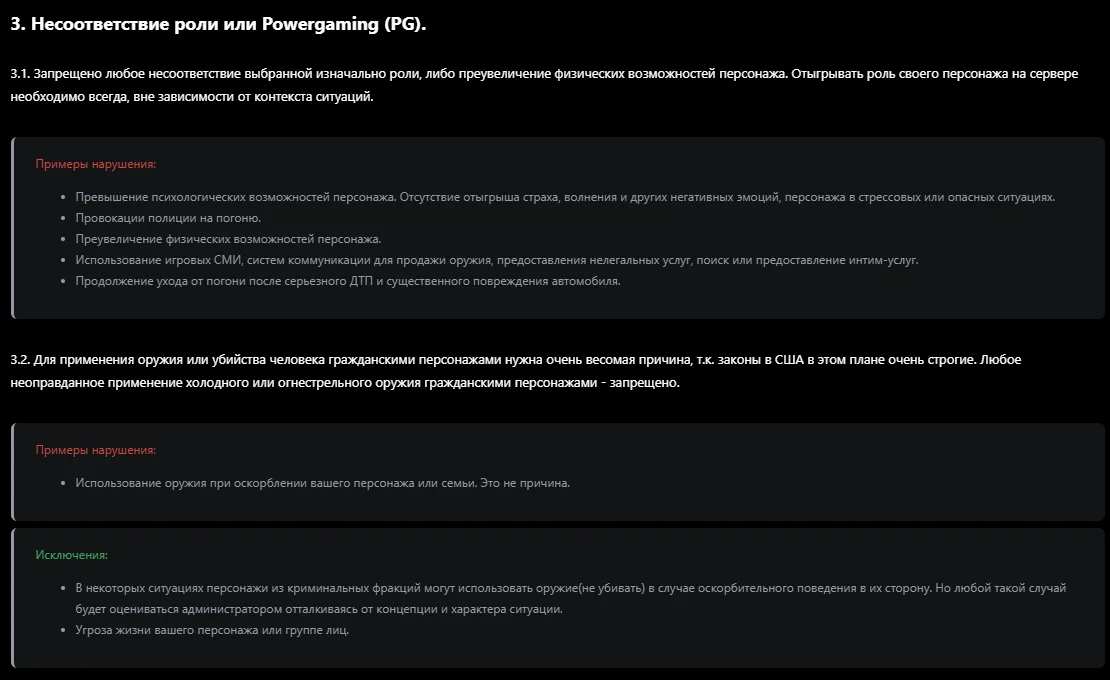Click the phrase 'Это не причина.' in second block
Viewport: 1110px width, 680px height.
(x=525, y=483)
